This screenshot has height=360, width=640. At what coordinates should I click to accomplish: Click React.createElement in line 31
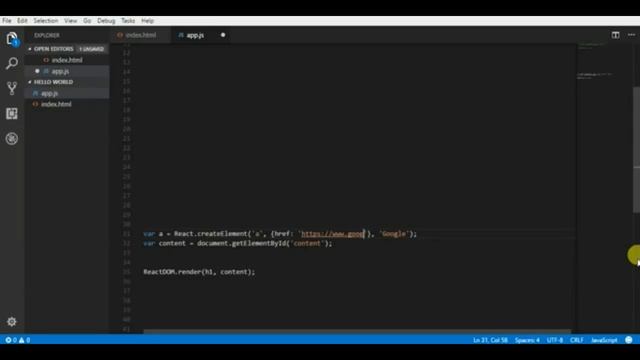(211, 234)
